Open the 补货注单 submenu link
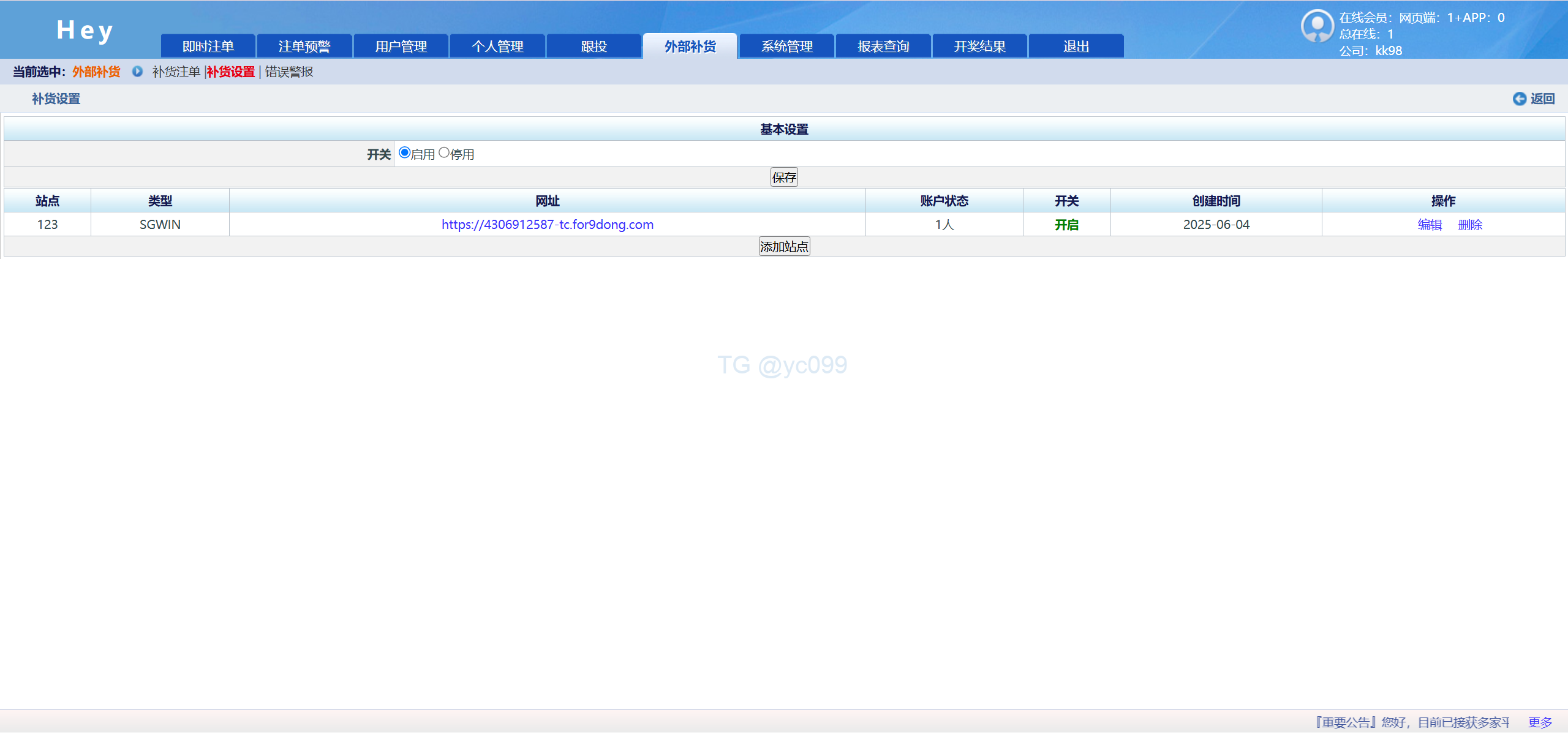1568x734 pixels. pyautogui.click(x=176, y=72)
